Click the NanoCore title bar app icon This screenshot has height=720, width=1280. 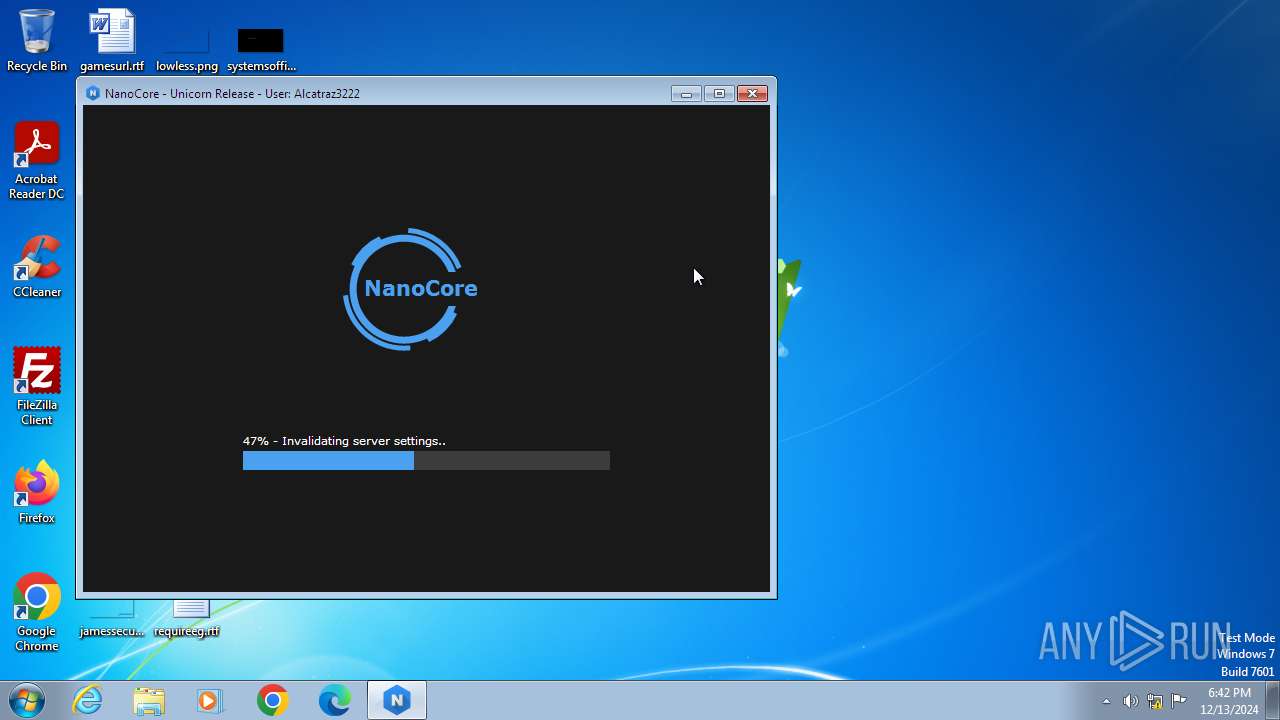point(93,93)
